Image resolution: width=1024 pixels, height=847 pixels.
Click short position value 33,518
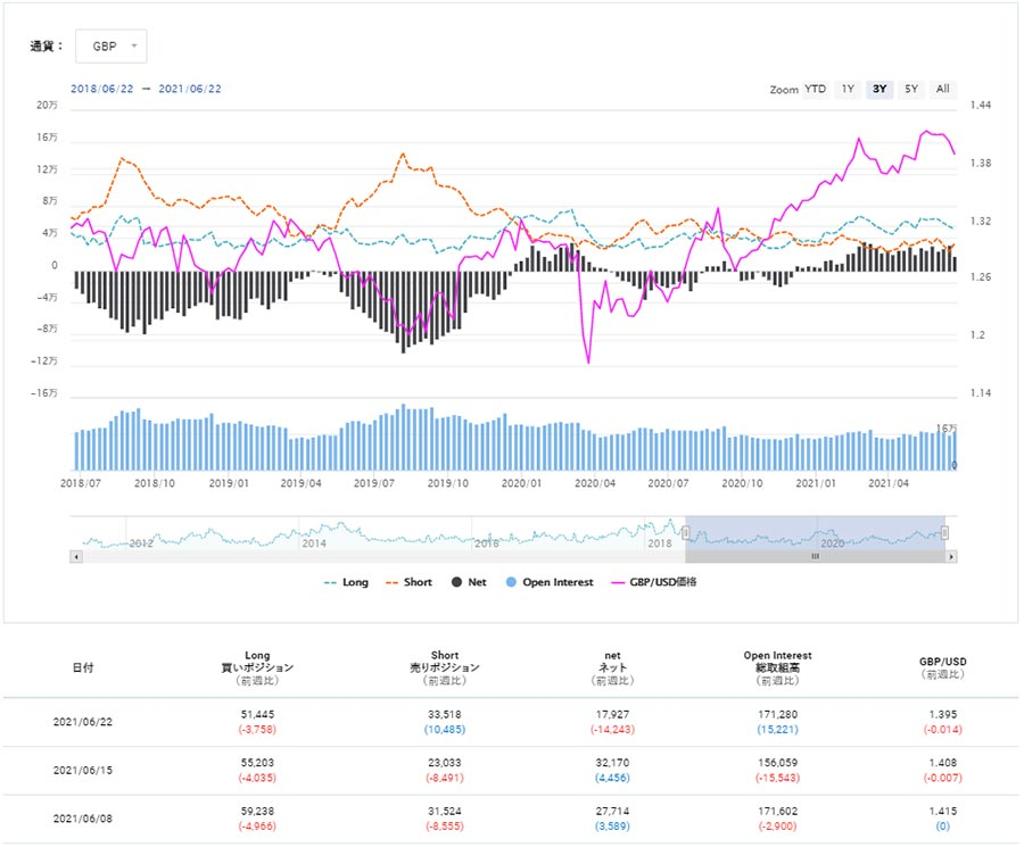[x=445, y=714]
